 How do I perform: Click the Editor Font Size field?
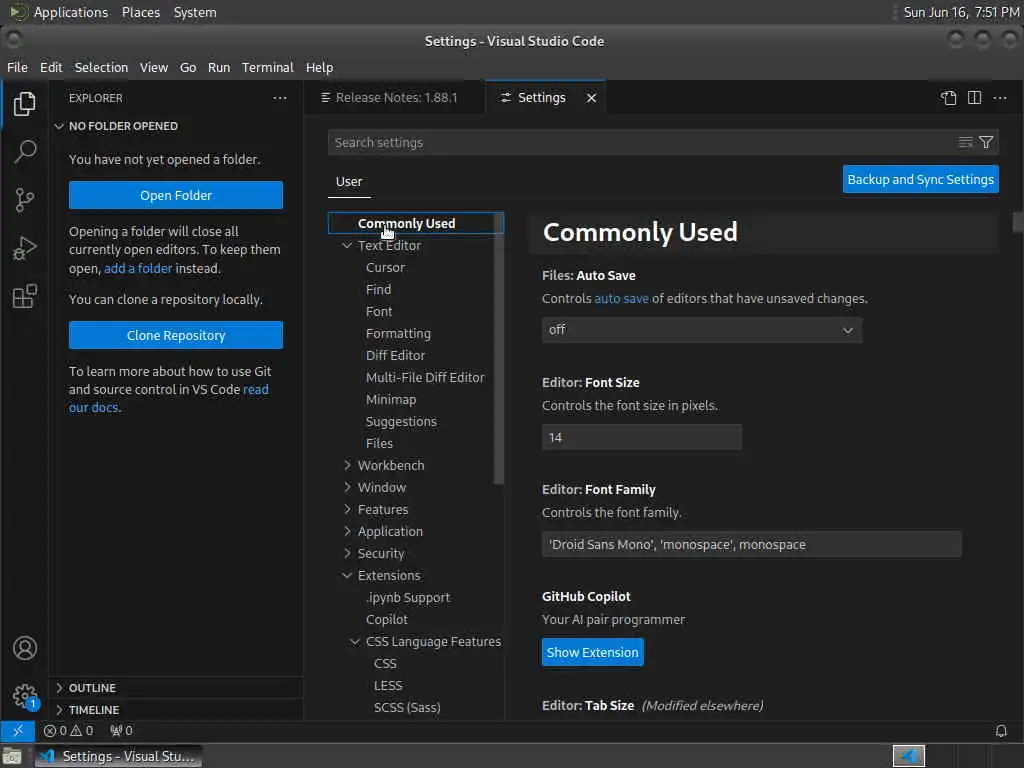[641, 437]
